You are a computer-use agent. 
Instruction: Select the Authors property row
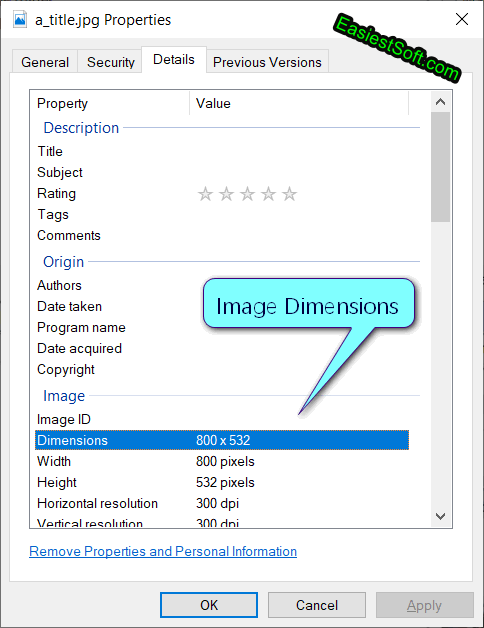222,285
